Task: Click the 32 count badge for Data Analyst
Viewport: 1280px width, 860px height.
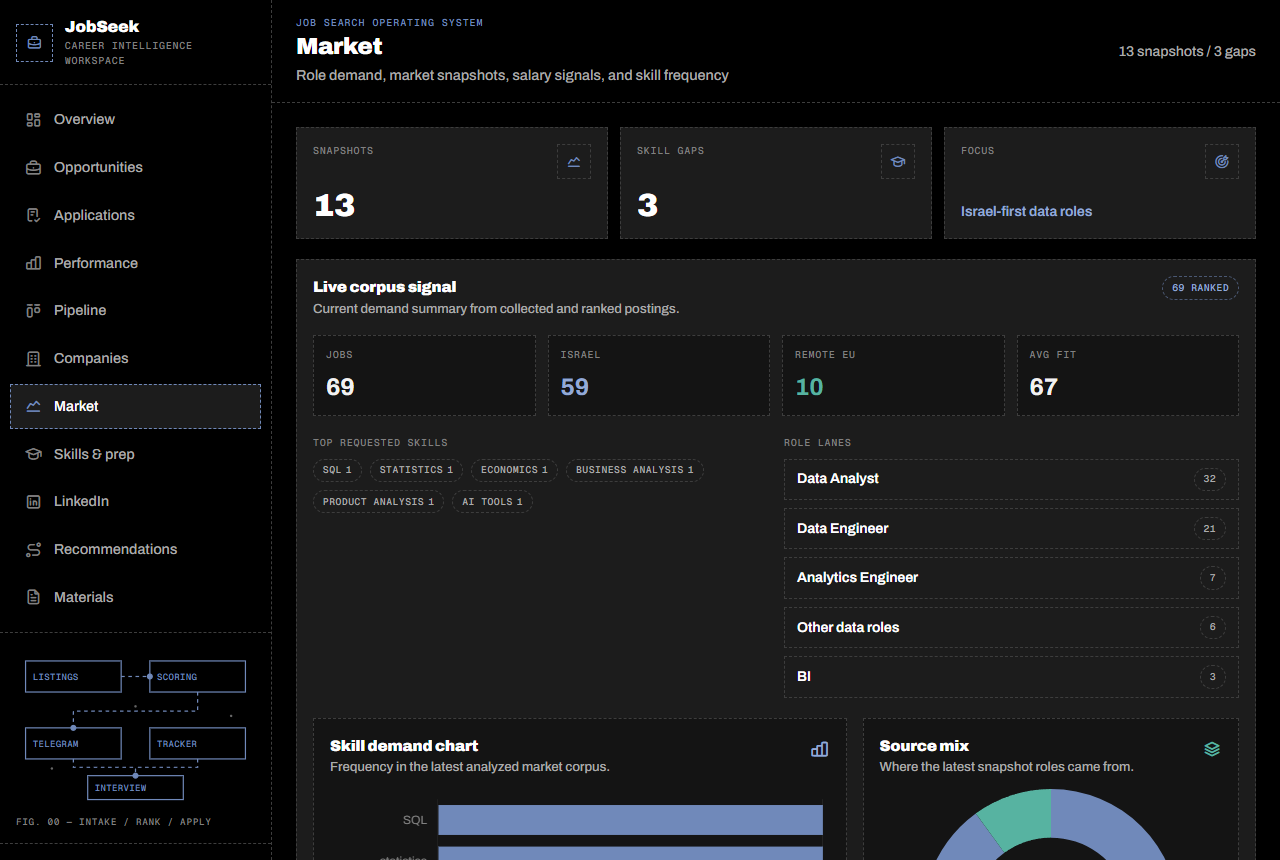Action: coord(1209,479)
